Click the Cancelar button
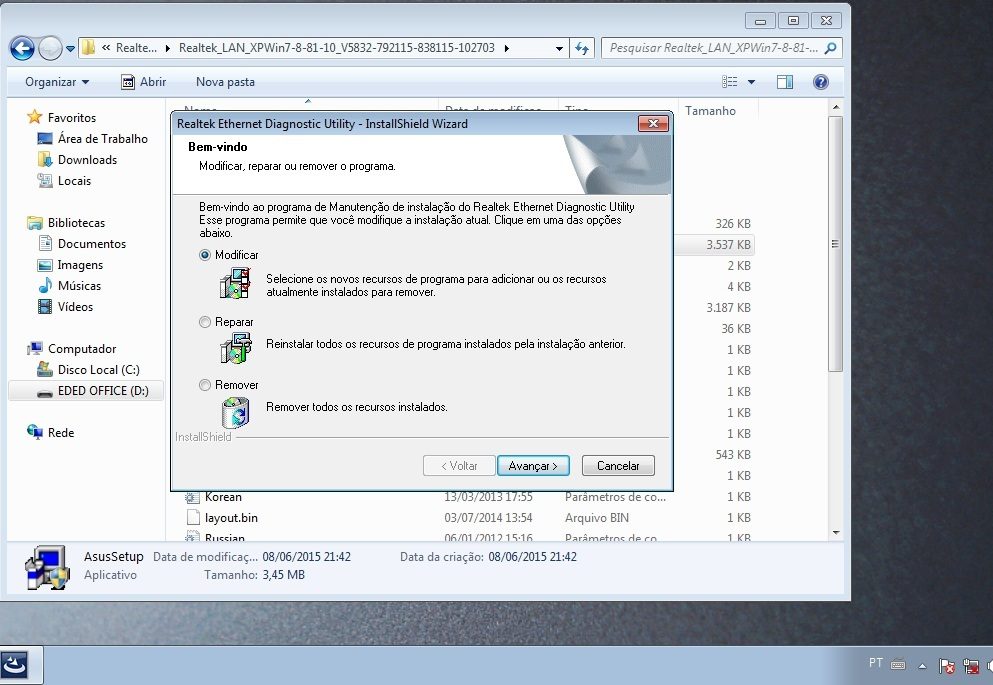The width and height of the screenshot is (993, 685). point(618,466)
